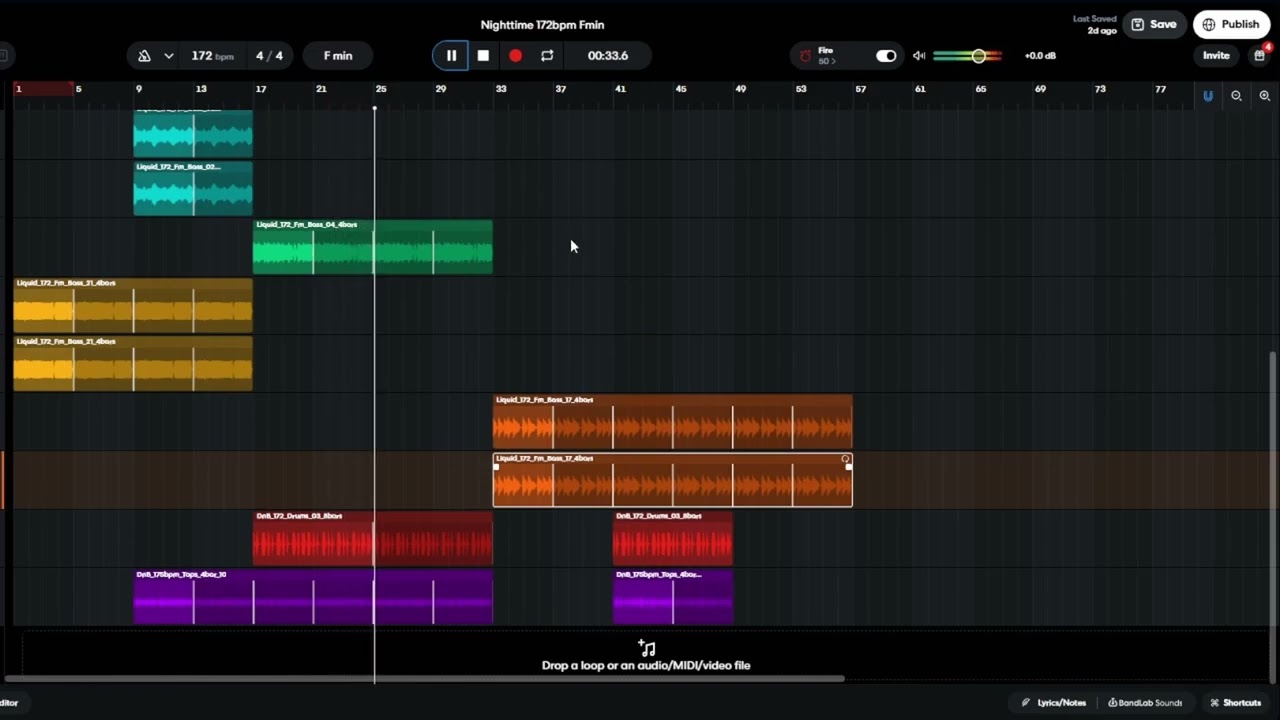Click the music note drop file icon
1280x720 pixels.
click(646, 648)
